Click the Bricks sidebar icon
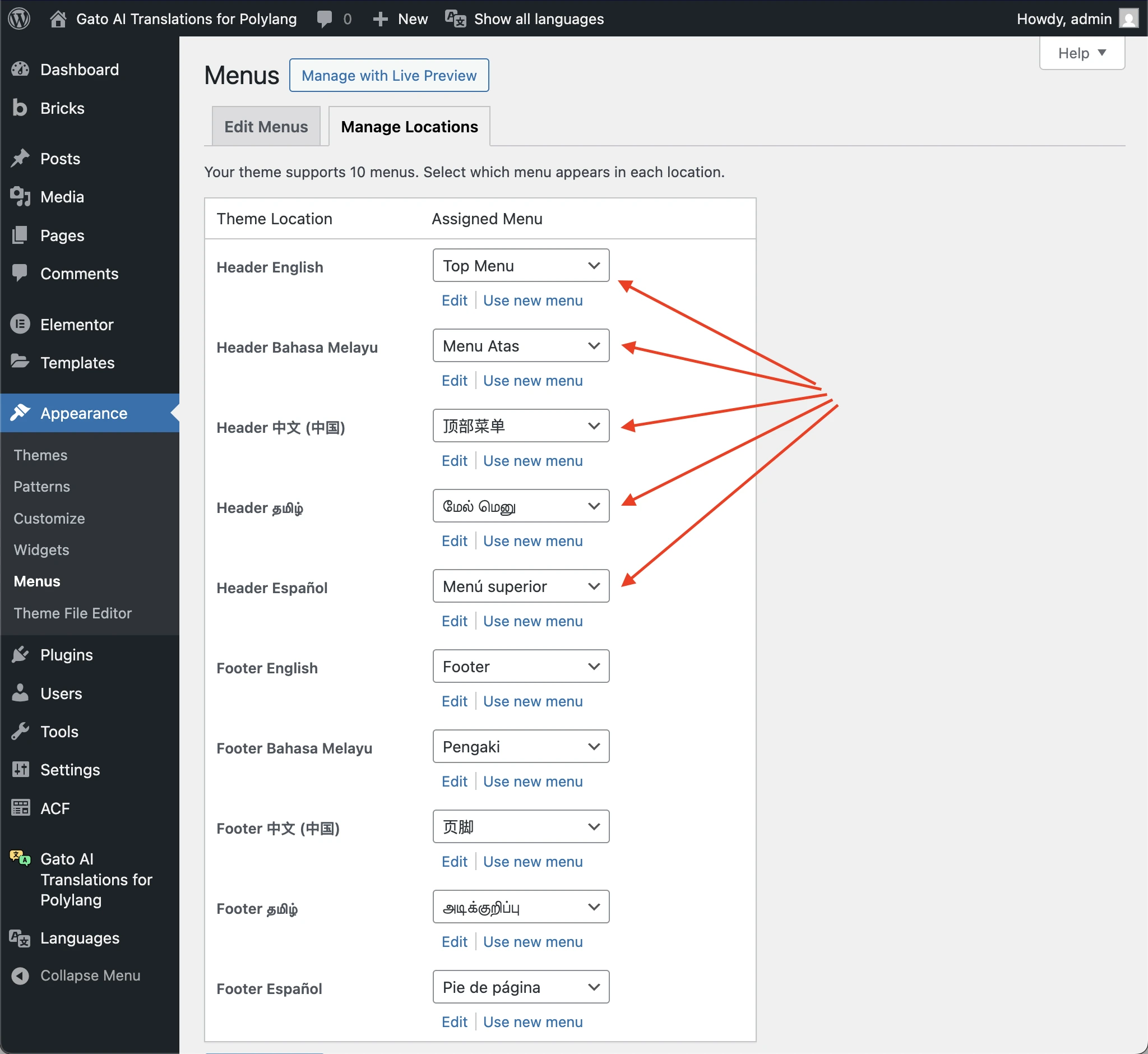This screenshot has height=1054, width=1148. point(20,108)
